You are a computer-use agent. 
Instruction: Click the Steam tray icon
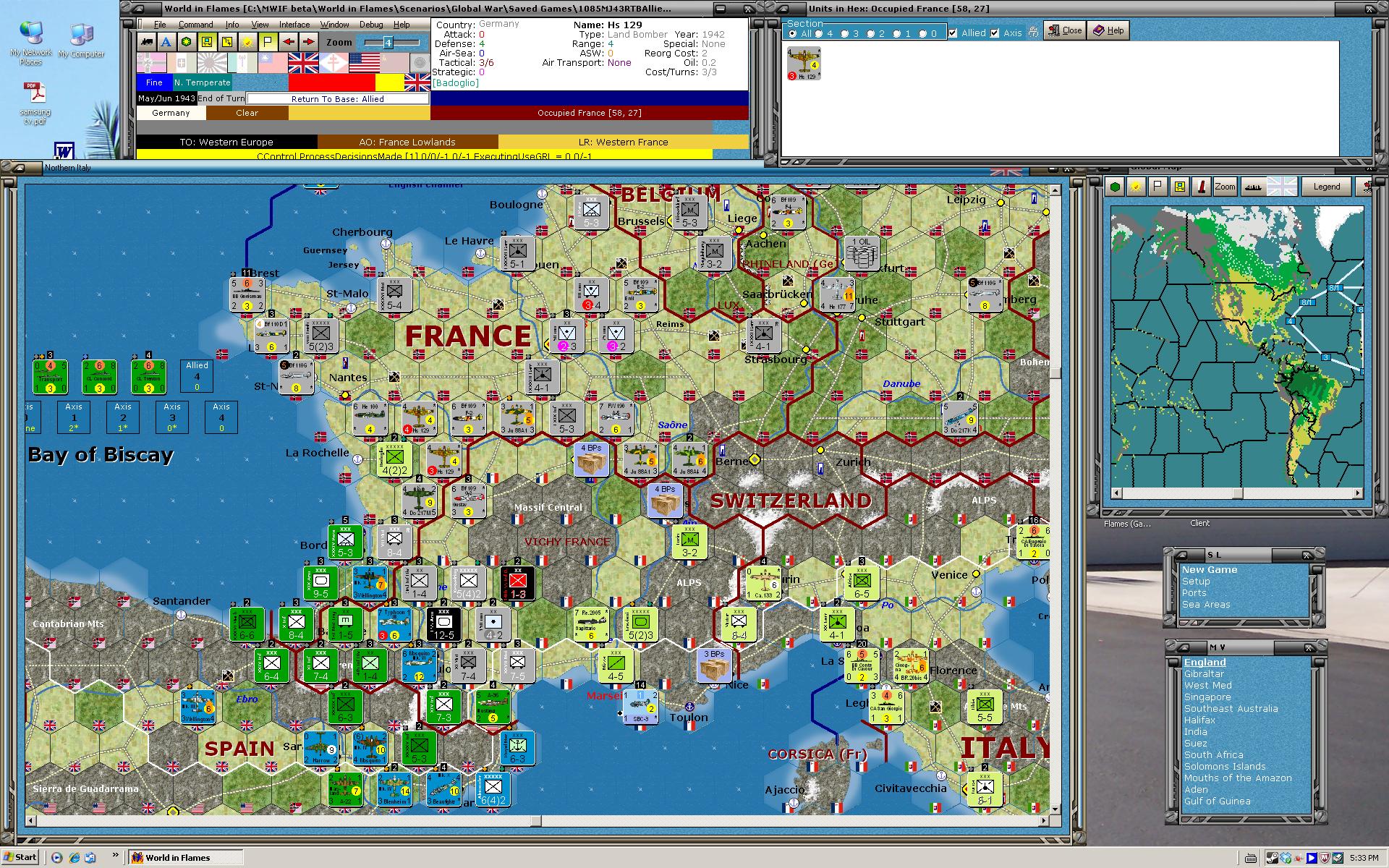tap(1271, 858)
